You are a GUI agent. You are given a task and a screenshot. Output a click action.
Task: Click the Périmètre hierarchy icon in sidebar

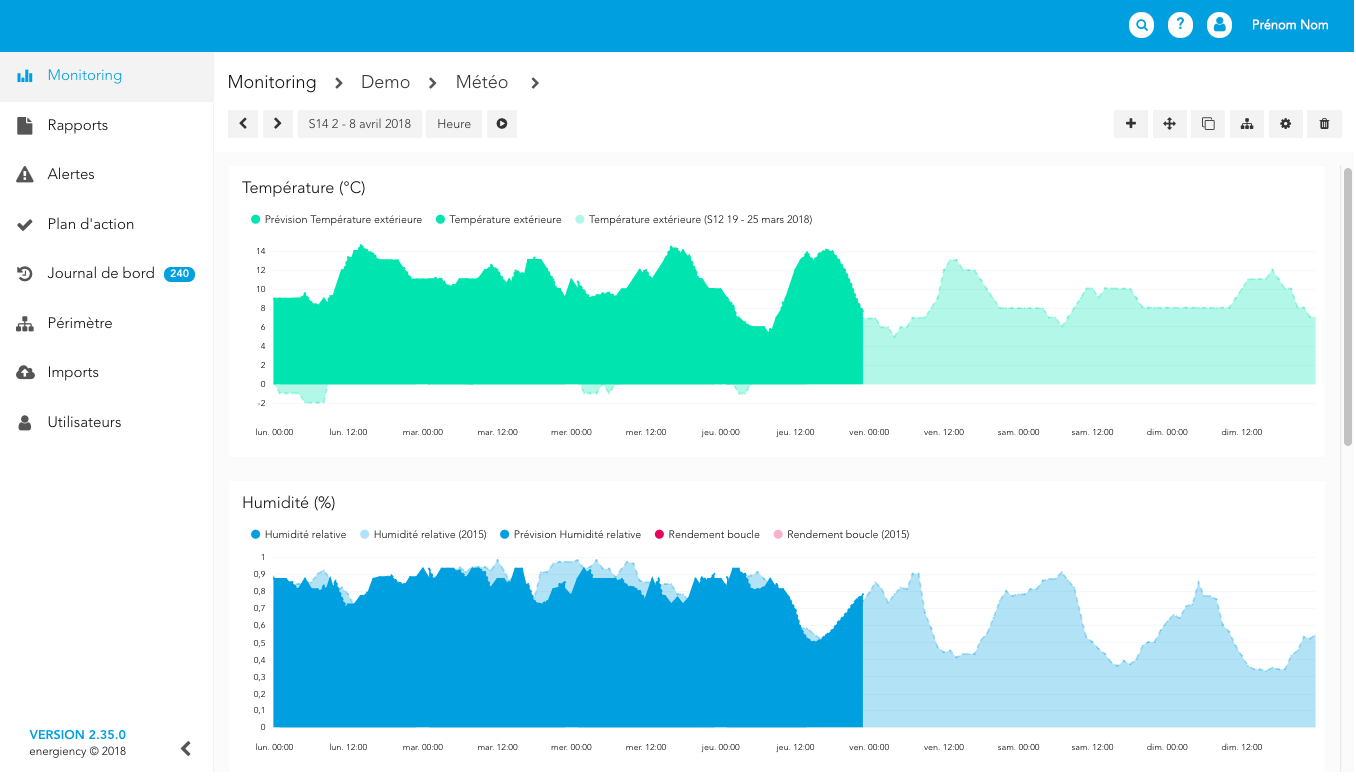pyautogui.click(x=25, y=323)
